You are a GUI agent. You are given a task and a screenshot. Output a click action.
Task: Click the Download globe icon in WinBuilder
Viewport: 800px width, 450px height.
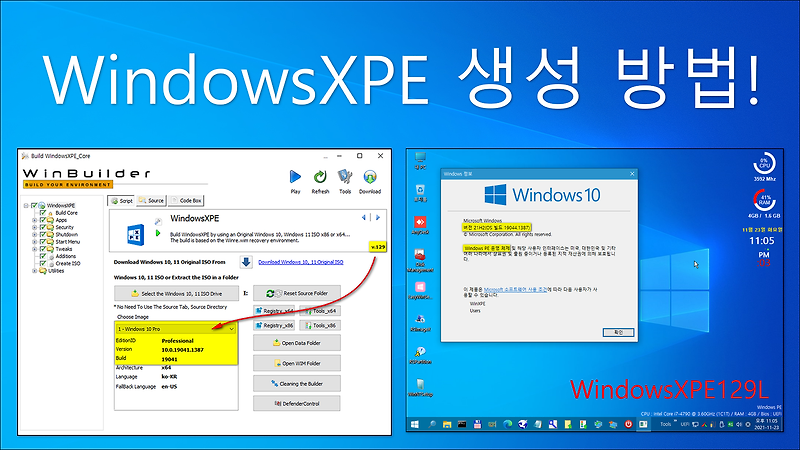(370, 177)
